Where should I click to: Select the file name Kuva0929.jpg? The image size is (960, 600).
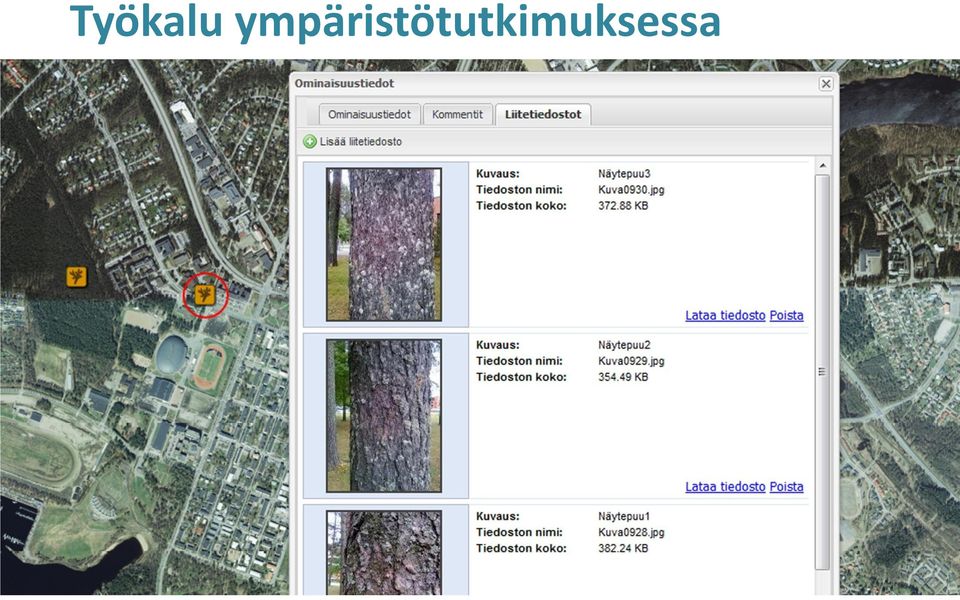(631, 361)
